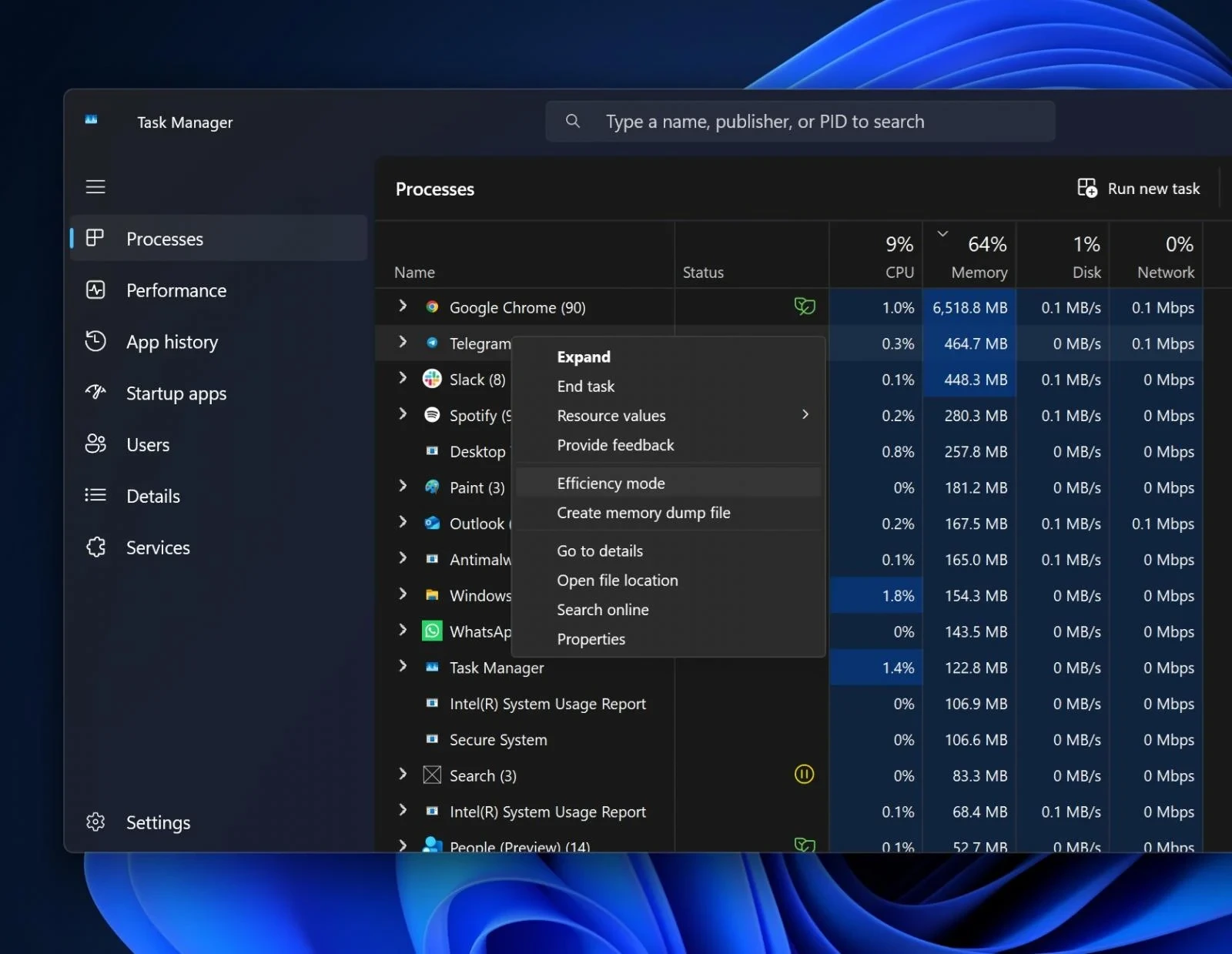
Task: Expand the Google Chrome process group
Action: (x=403, y=306)
